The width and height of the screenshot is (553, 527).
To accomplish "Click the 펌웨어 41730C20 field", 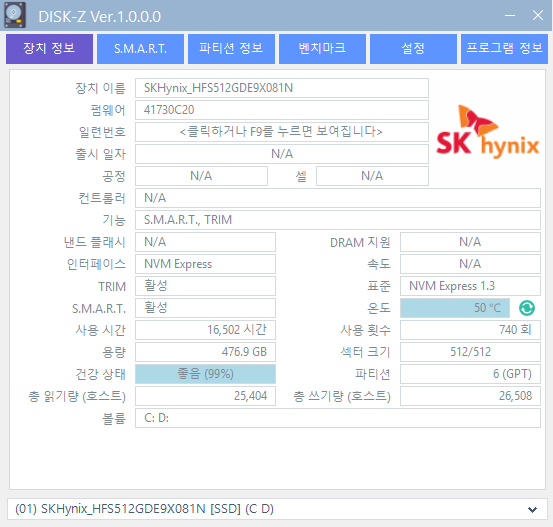I will point(282,110).
